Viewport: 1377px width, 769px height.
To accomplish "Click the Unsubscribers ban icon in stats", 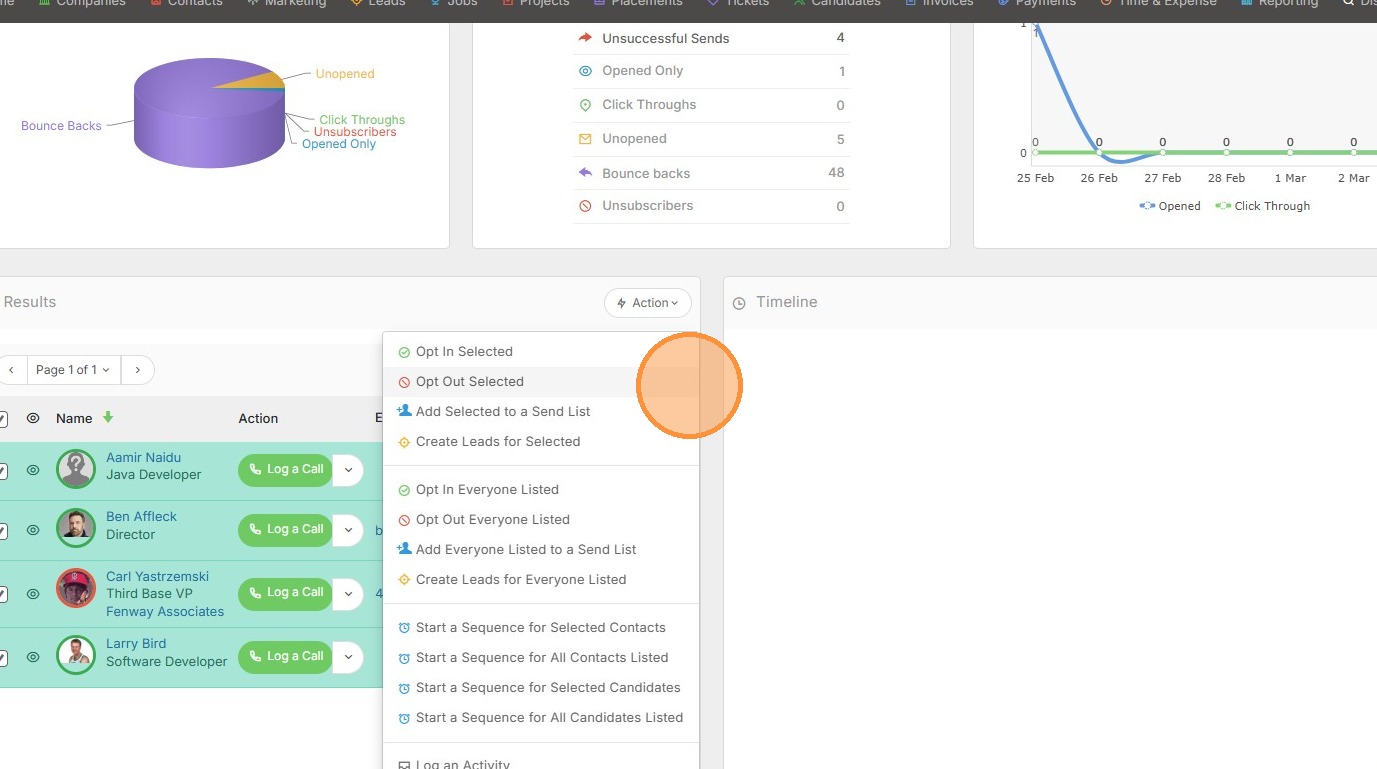I will [x=585, y=206].
